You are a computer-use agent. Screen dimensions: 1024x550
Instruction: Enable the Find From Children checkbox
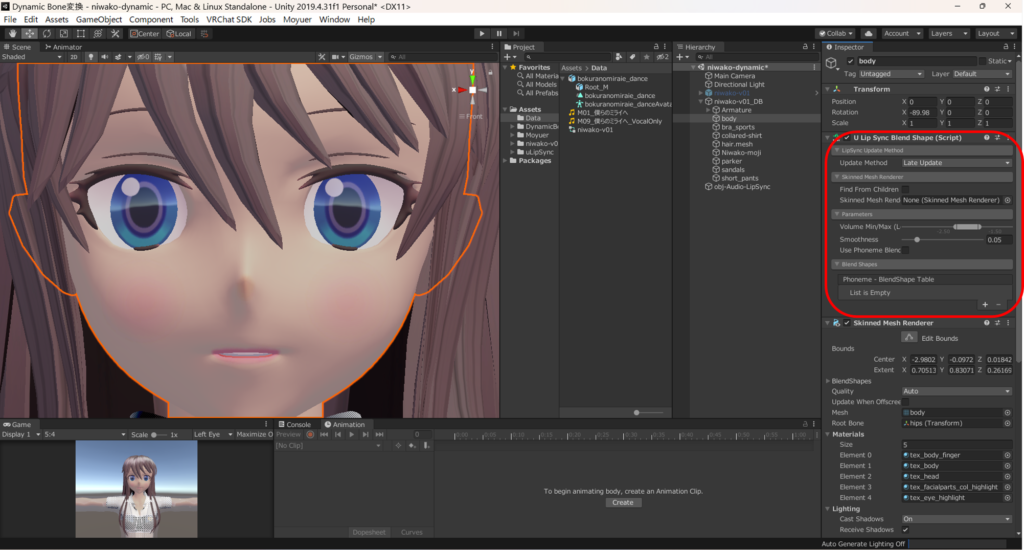(906, 189)
